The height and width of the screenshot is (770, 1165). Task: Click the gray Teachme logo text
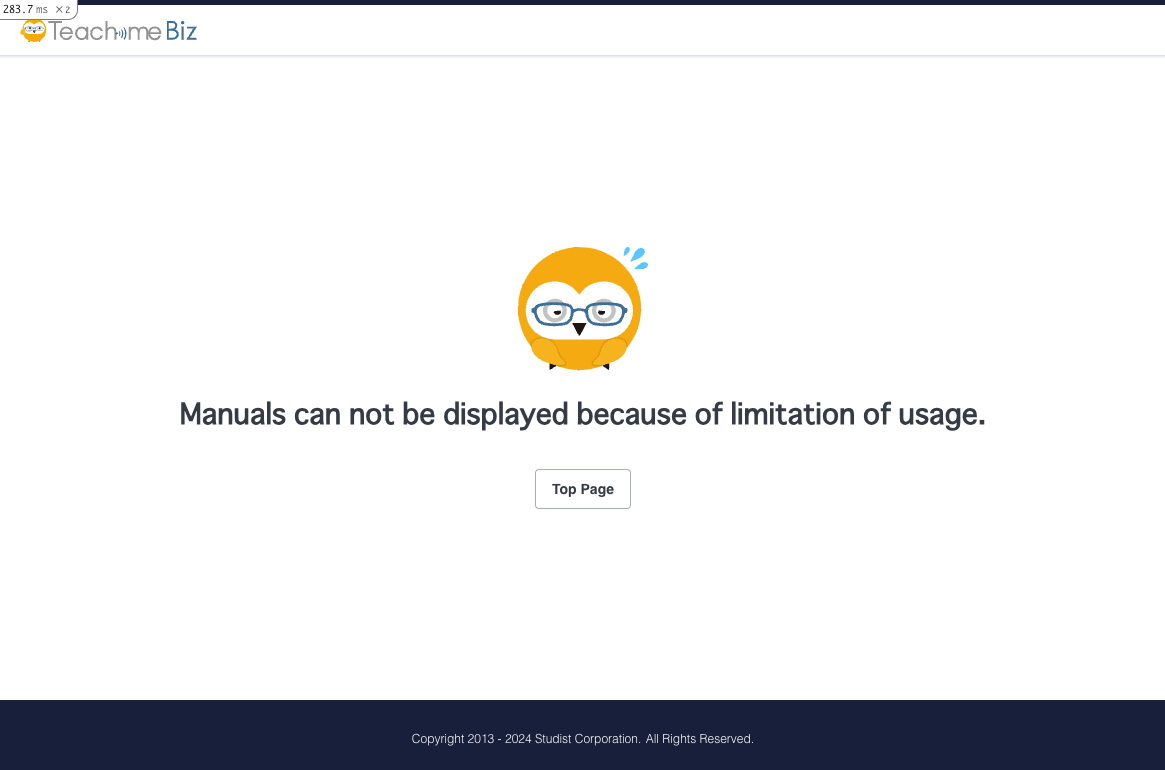click(x=83, y=32)
